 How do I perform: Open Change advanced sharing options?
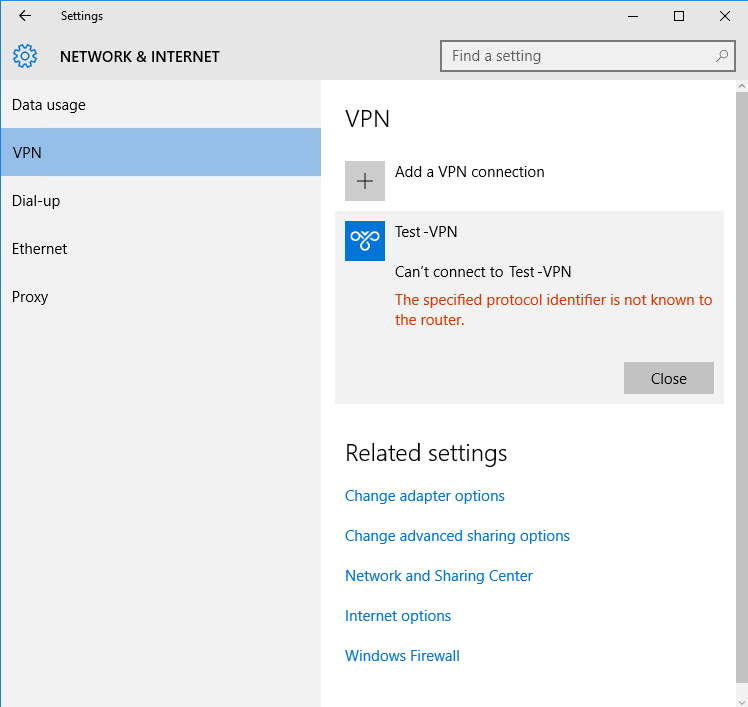point(457,536)
